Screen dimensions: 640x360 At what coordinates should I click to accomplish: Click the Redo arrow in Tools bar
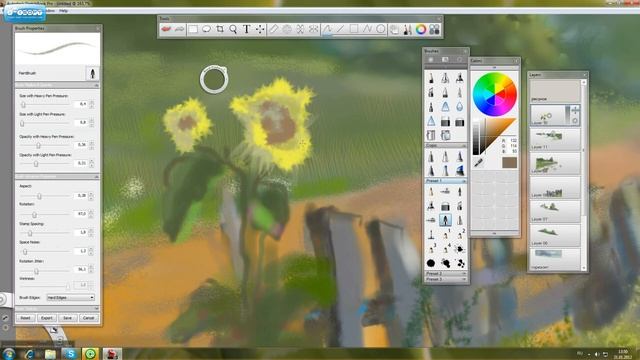[179, 29]
